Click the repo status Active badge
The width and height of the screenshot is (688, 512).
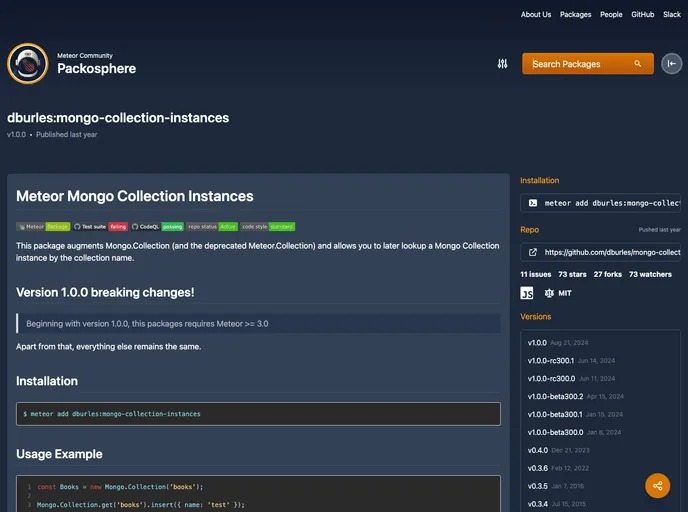pos(212,227)
